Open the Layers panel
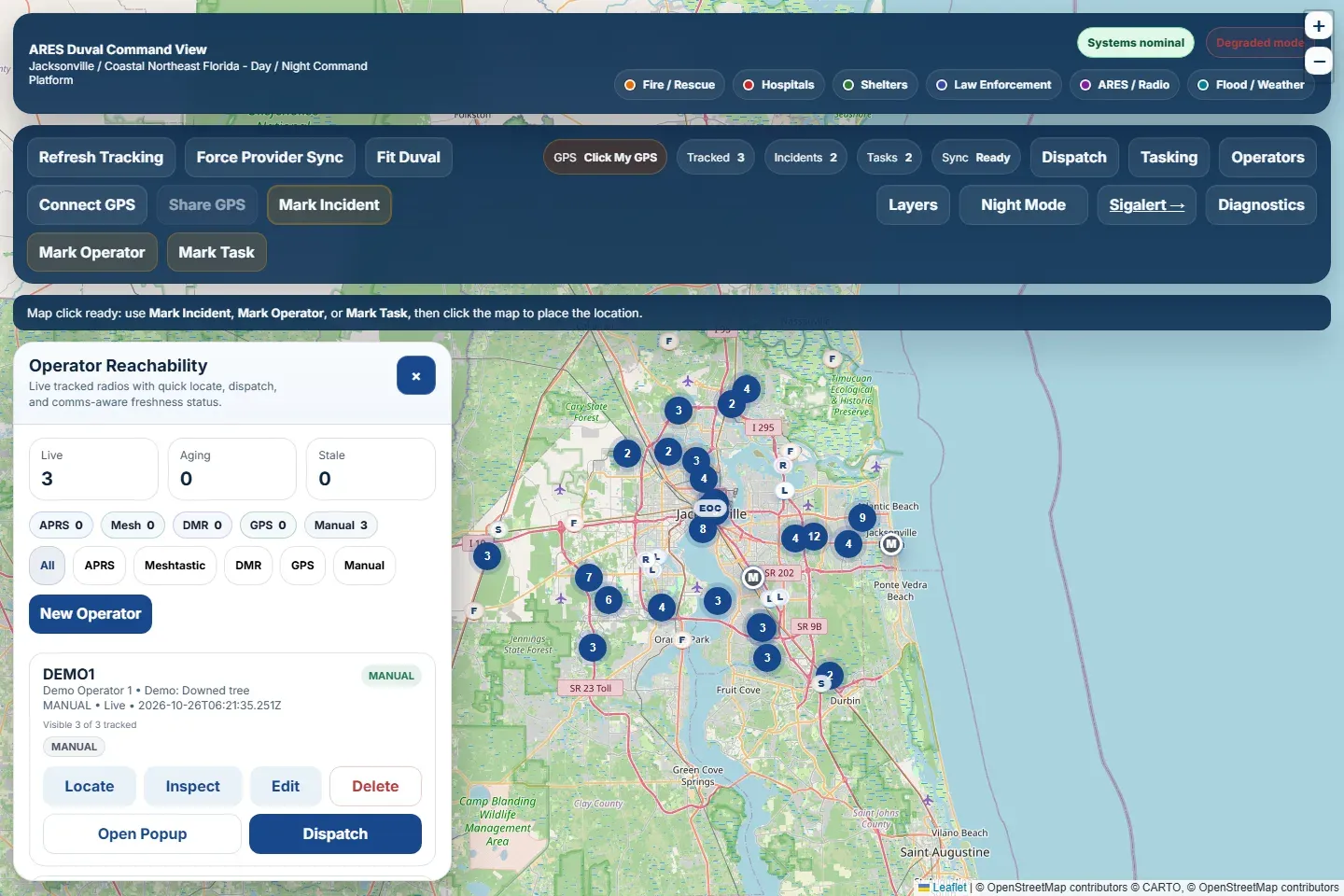1344x896 pixels. click(x=913, y=205)
